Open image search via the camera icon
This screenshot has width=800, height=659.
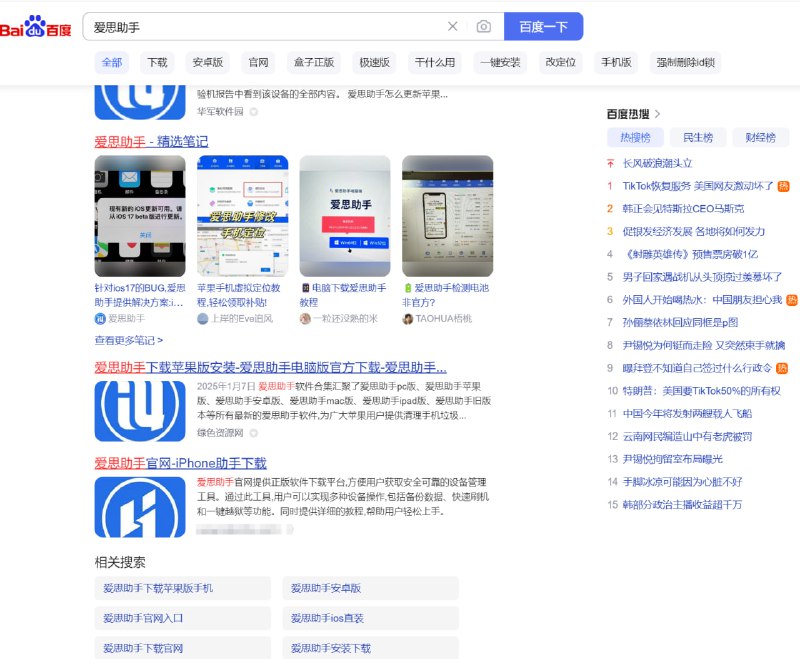pos(484,27)
